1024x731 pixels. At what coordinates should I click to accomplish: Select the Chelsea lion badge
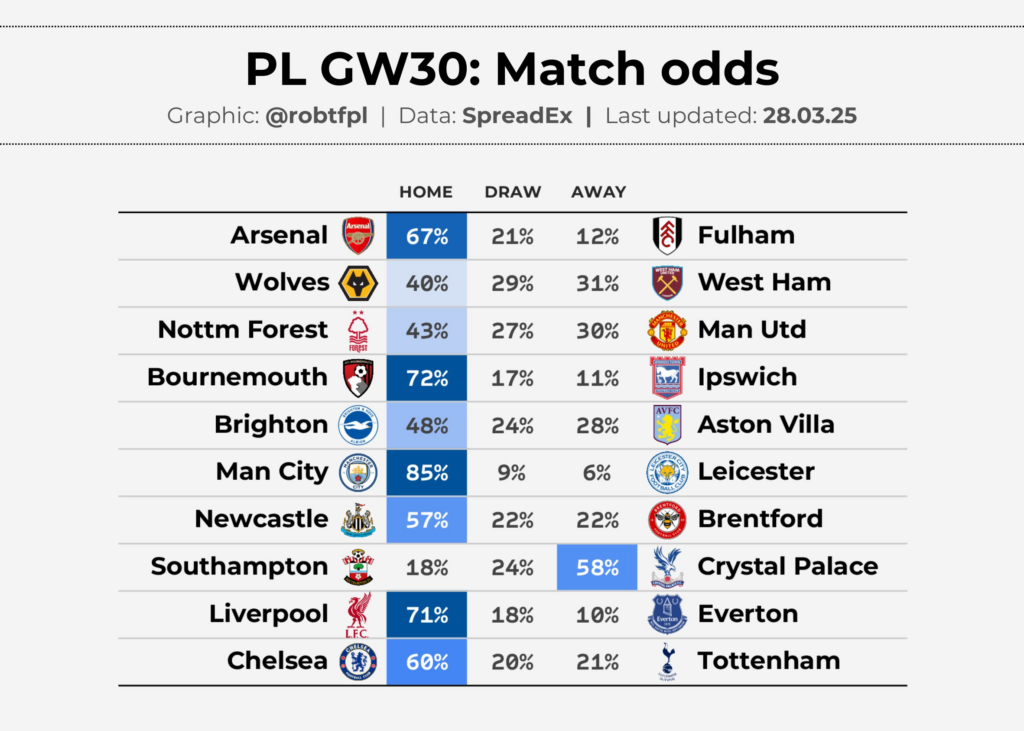[x=358, y=662]
